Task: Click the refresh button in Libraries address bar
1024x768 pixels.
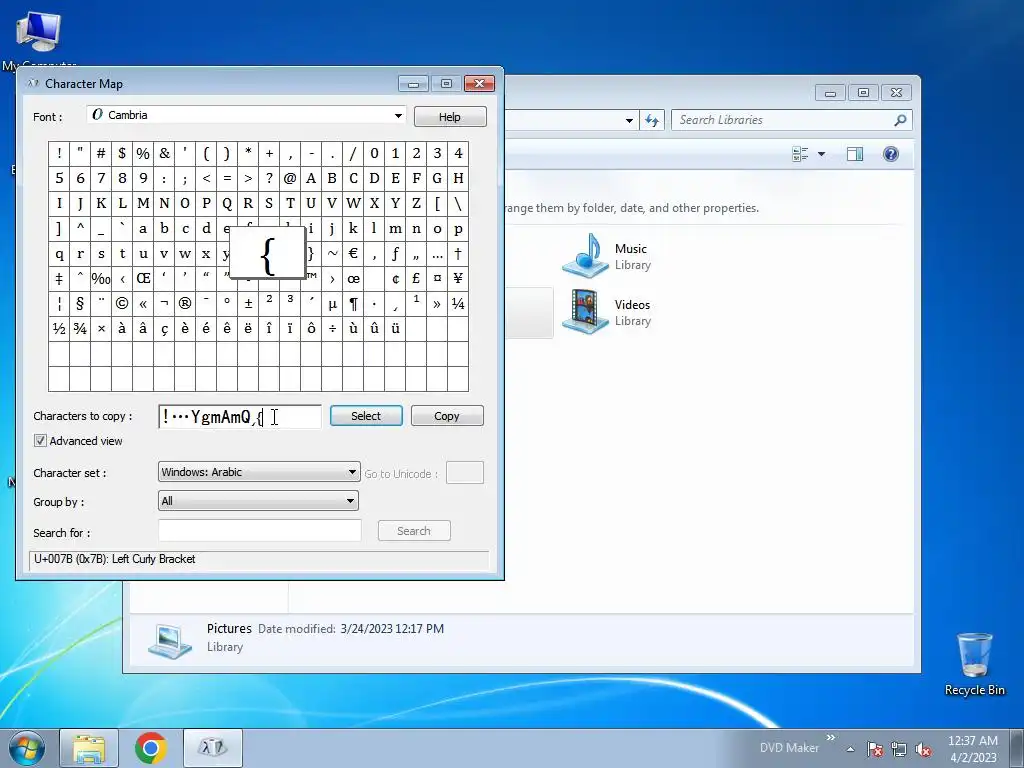Action: pyautogui.click(x=651, y=120)
